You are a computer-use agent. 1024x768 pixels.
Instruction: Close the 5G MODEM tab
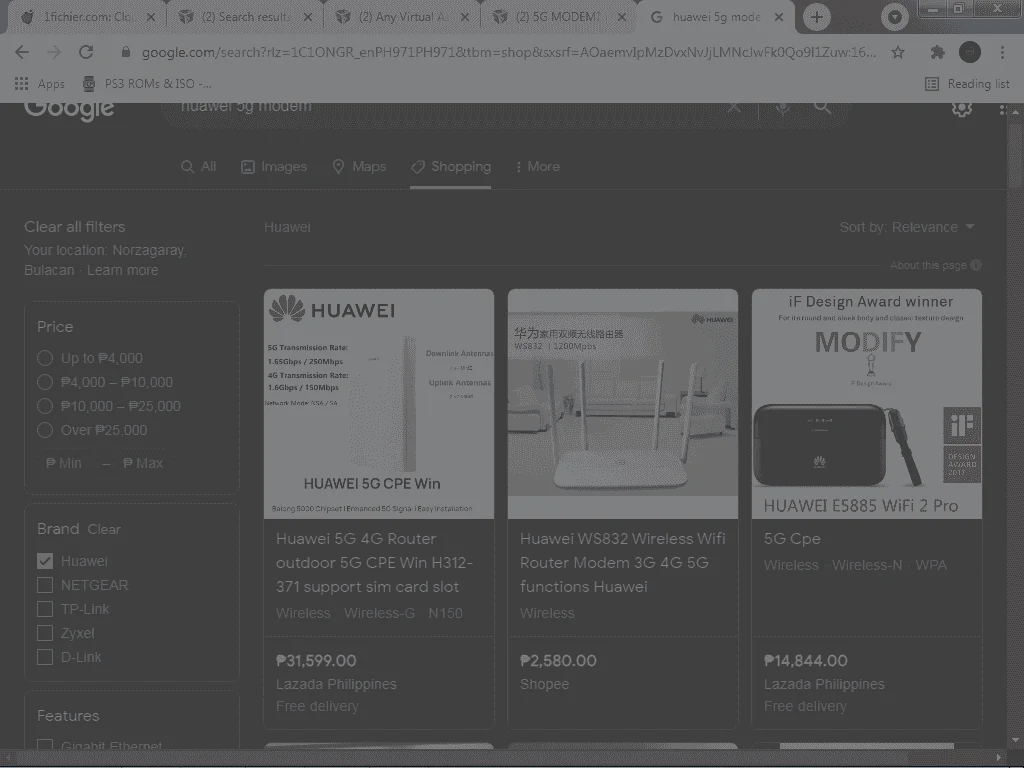point(622,17)
